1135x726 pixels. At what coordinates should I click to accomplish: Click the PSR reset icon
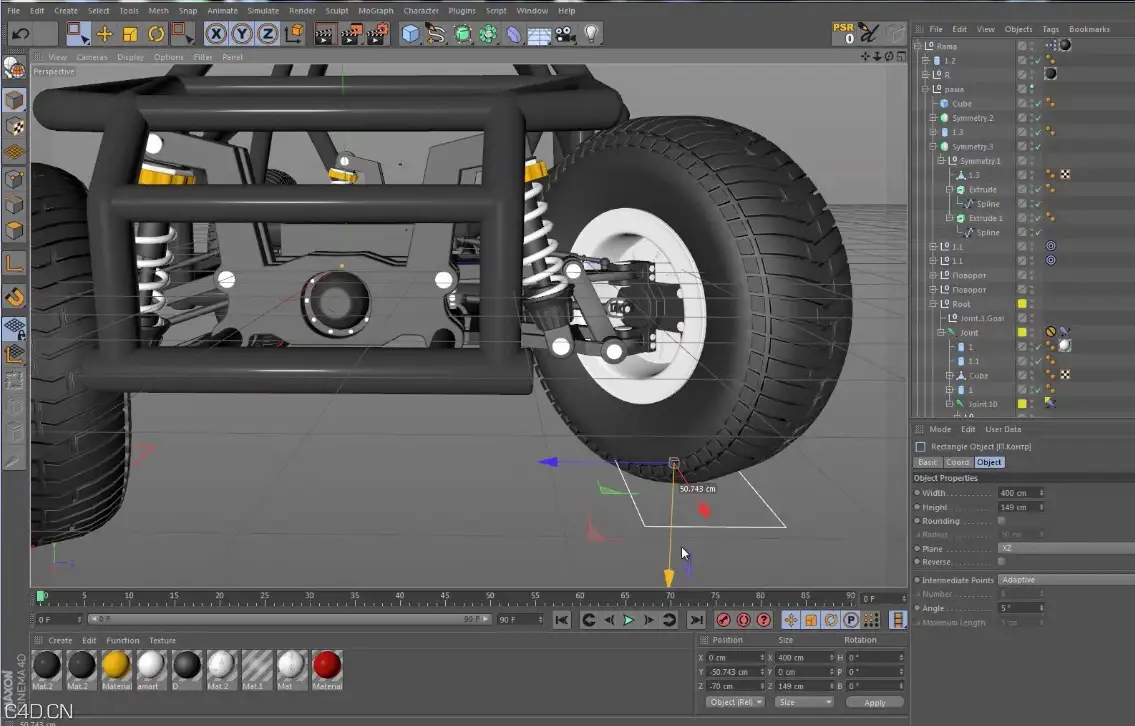844,33
